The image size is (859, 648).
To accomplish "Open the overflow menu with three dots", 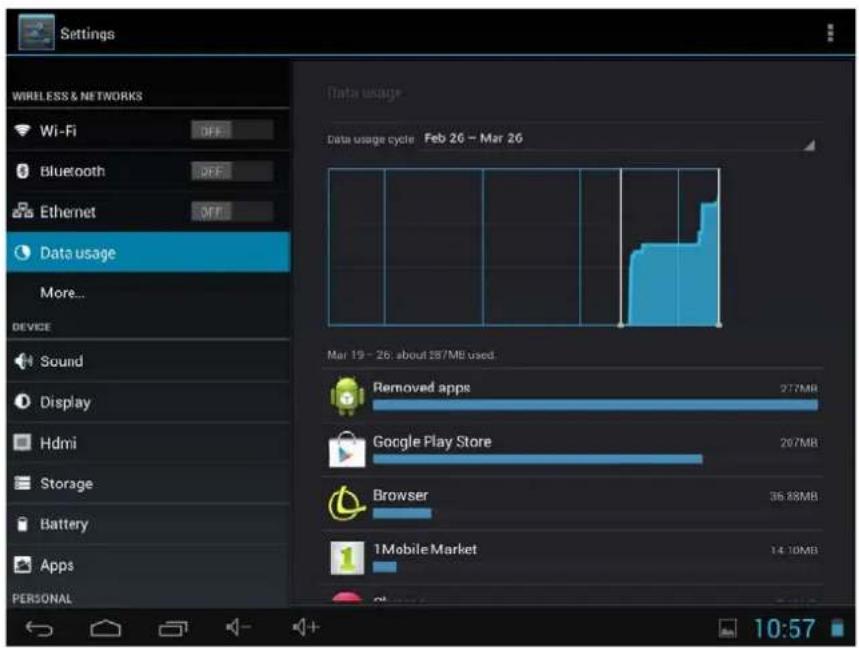I will pyautogui.click(x=830, y=33).
